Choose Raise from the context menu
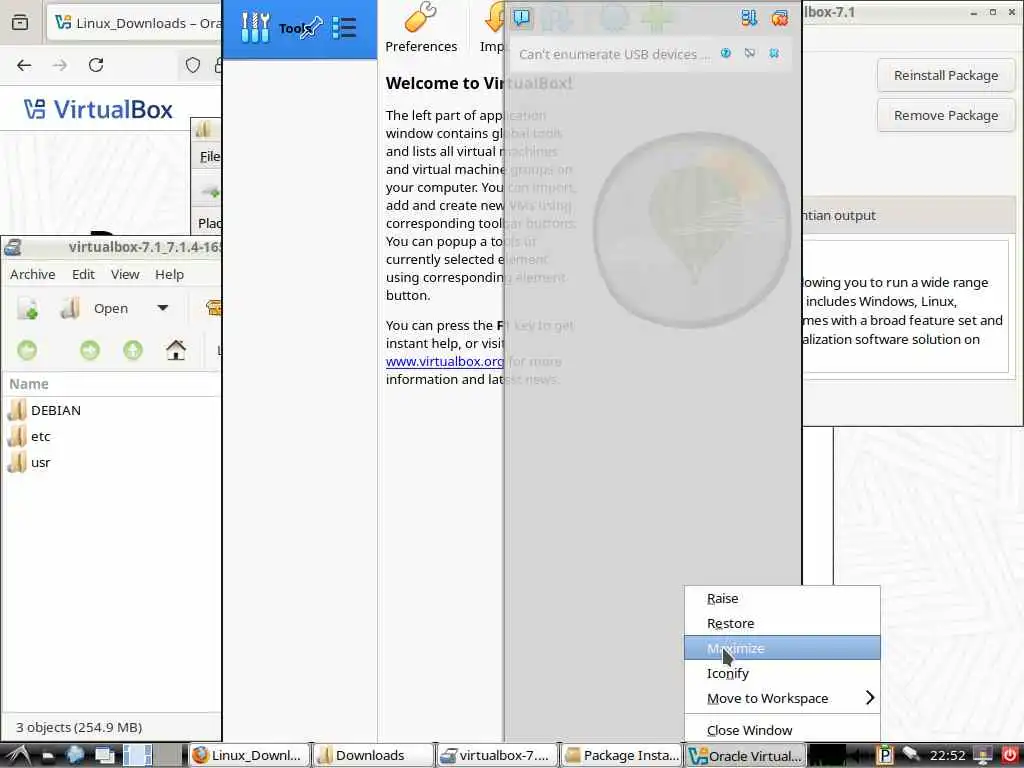 point(782,598)
